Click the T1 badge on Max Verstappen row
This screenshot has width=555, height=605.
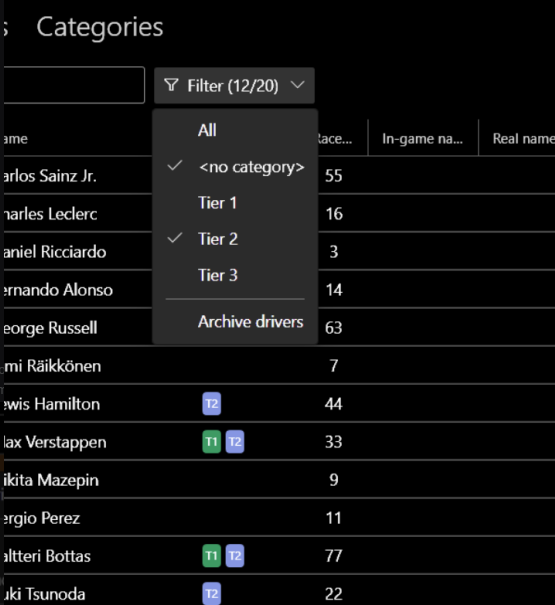[212, 441]
